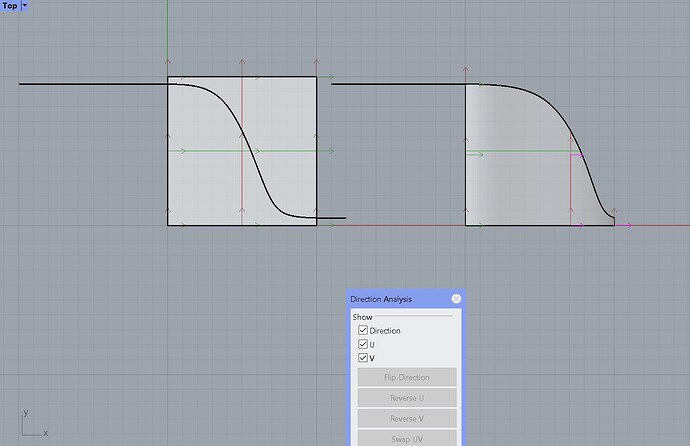Uncheck the Direction checkbox

363,330
